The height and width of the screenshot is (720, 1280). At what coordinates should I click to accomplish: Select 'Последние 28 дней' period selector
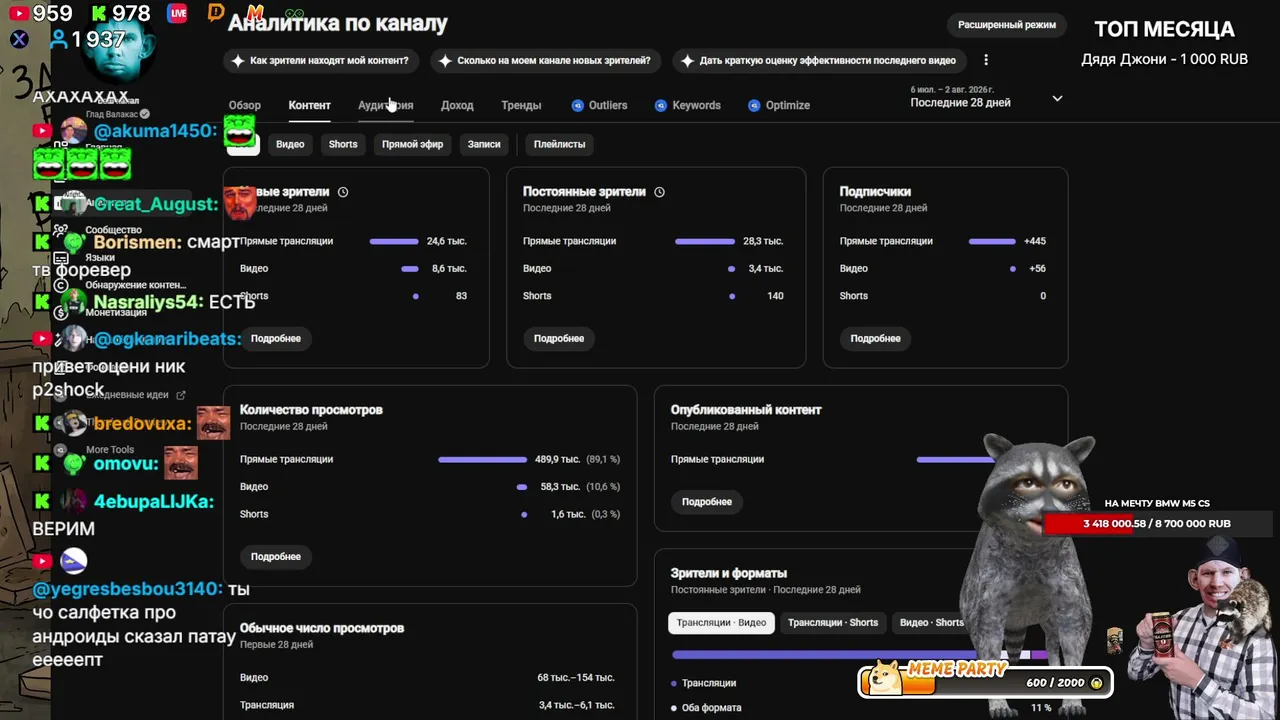click(x=986, y=96)
